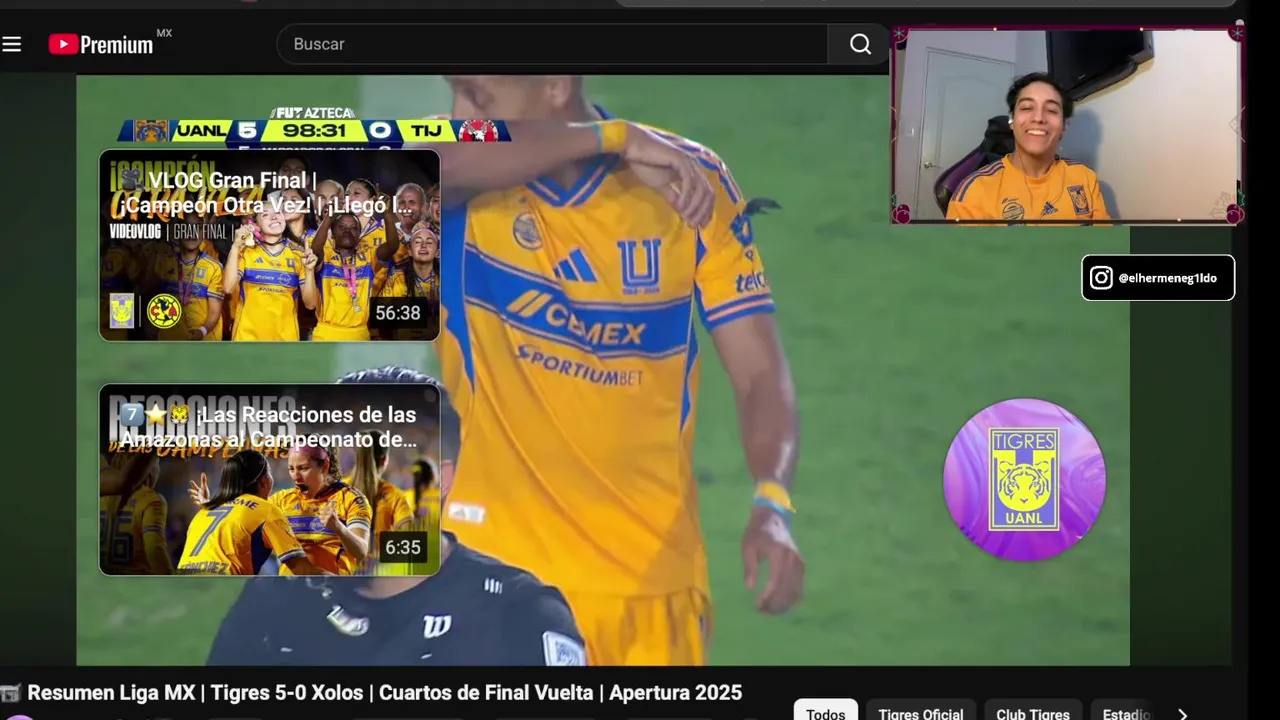The height and width of the screenshot is (720, 1280).
Task: Click the streamer webcam overlay
Action: (1067, 125)
